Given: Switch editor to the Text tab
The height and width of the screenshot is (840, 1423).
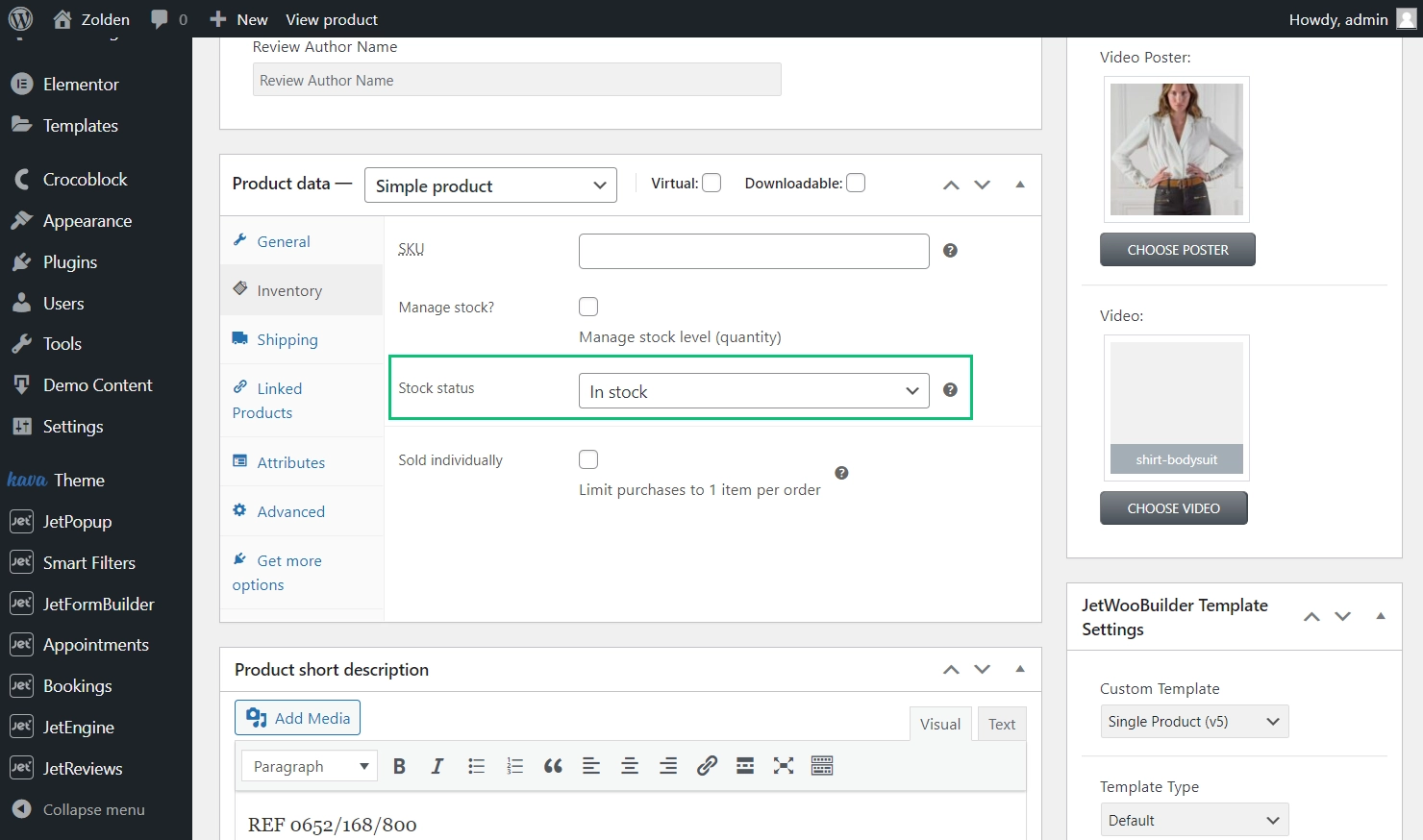Looking at the screenshot, I should tap(1002, 725).
